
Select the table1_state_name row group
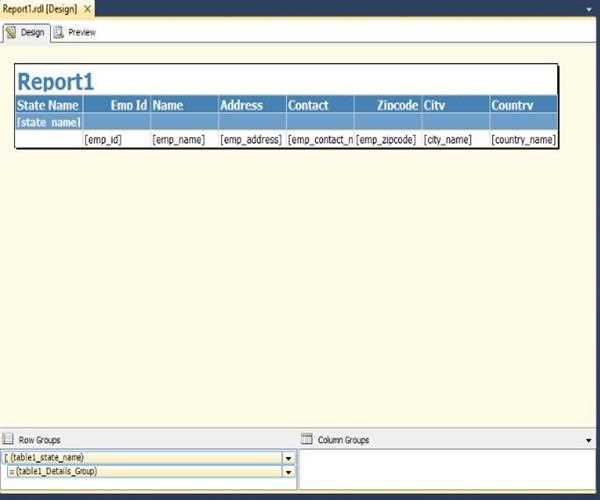tap(142, 457)
